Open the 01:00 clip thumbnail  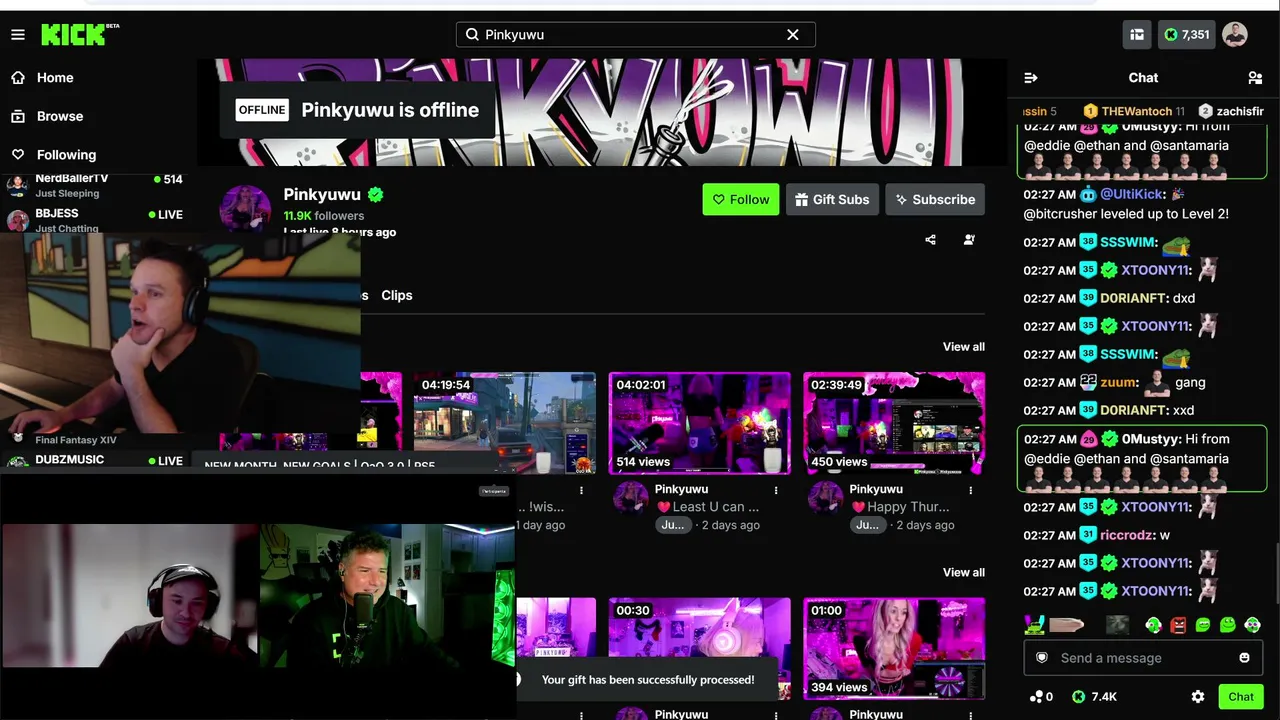[x=894, y=648]
